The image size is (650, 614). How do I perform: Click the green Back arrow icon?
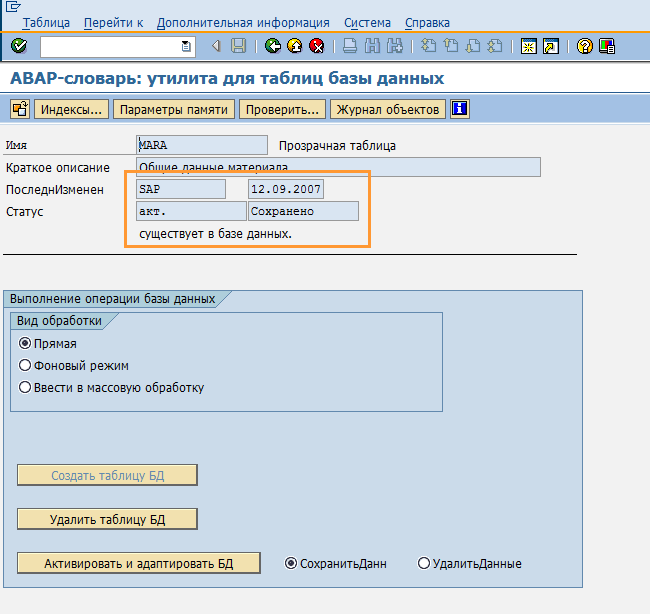272,46
